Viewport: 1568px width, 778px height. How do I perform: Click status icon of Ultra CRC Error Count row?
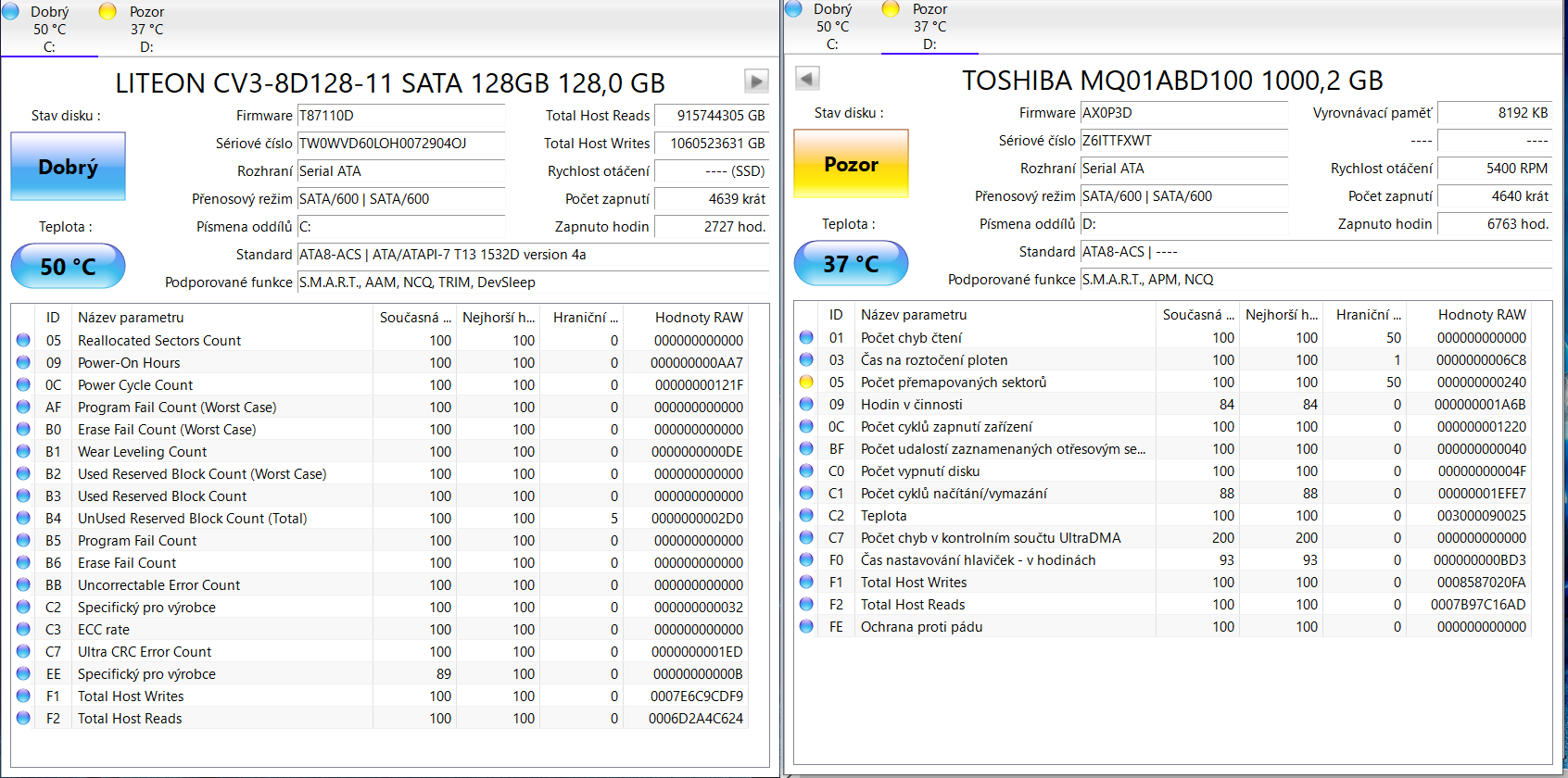23,652
